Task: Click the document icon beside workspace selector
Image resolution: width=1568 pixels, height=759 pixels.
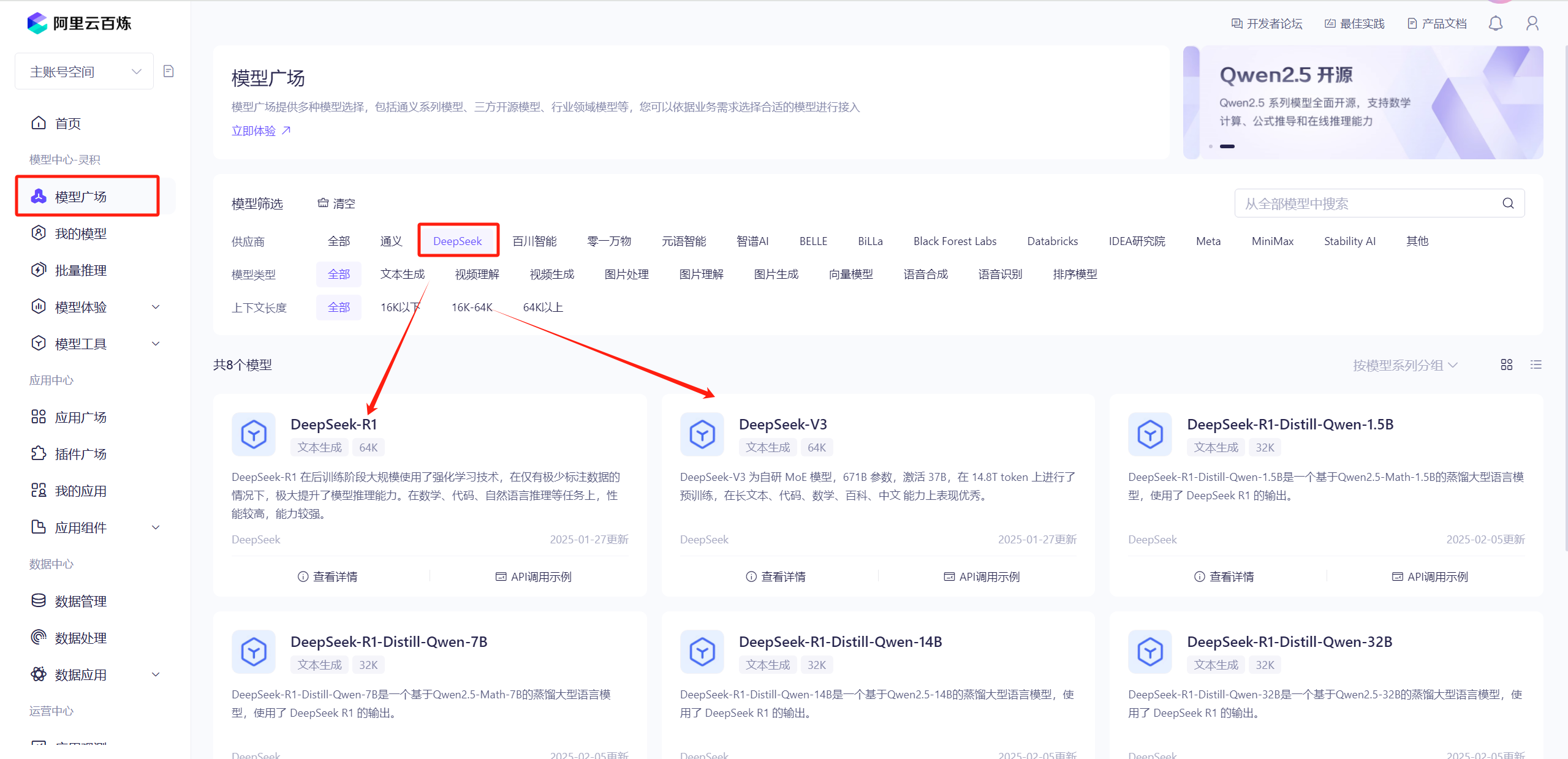Action: (169, 72)
